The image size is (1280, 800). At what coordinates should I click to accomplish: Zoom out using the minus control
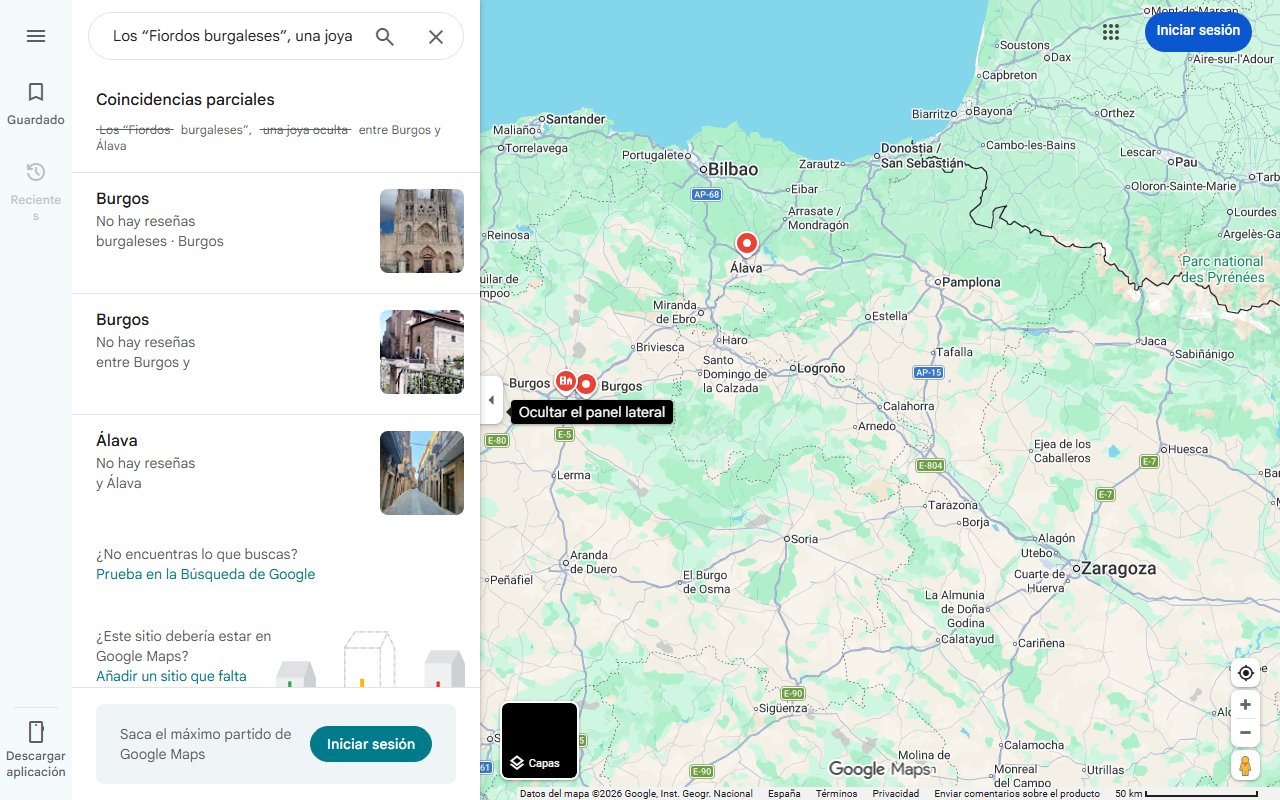click(1245, 732)
